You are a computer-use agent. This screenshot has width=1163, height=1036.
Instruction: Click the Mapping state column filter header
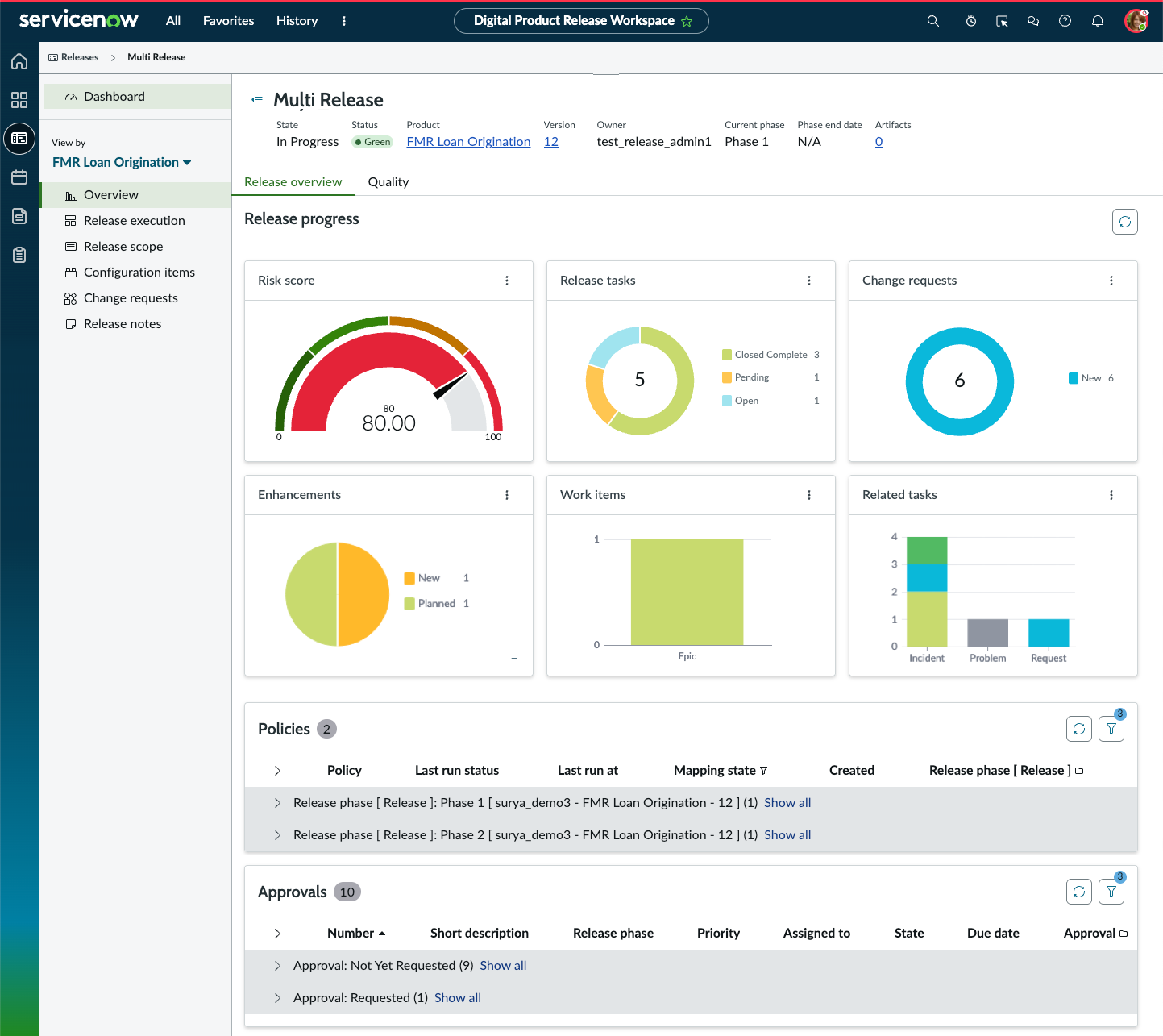[721, 771]
